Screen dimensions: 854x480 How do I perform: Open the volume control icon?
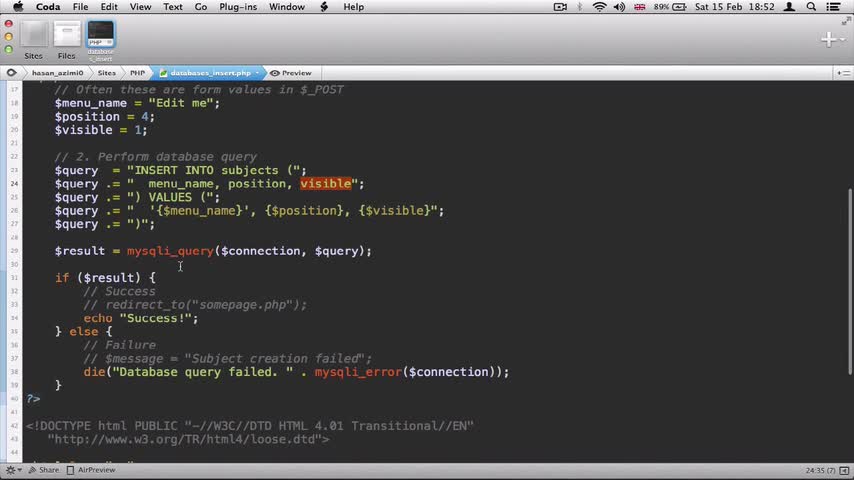pyautogui.click(x=619, y=7)
